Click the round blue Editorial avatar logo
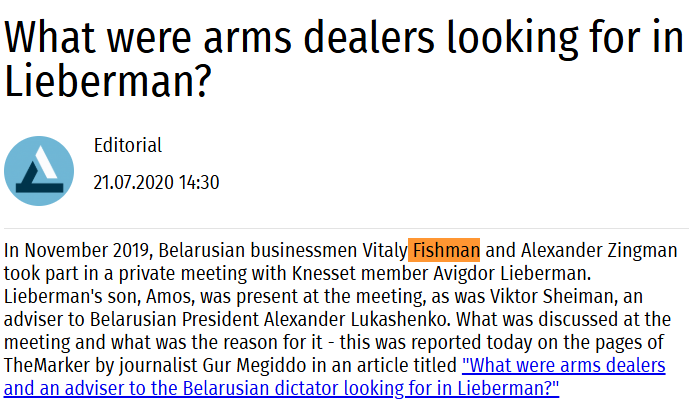The width and height of the screenshot is (692, 413). 39,171
